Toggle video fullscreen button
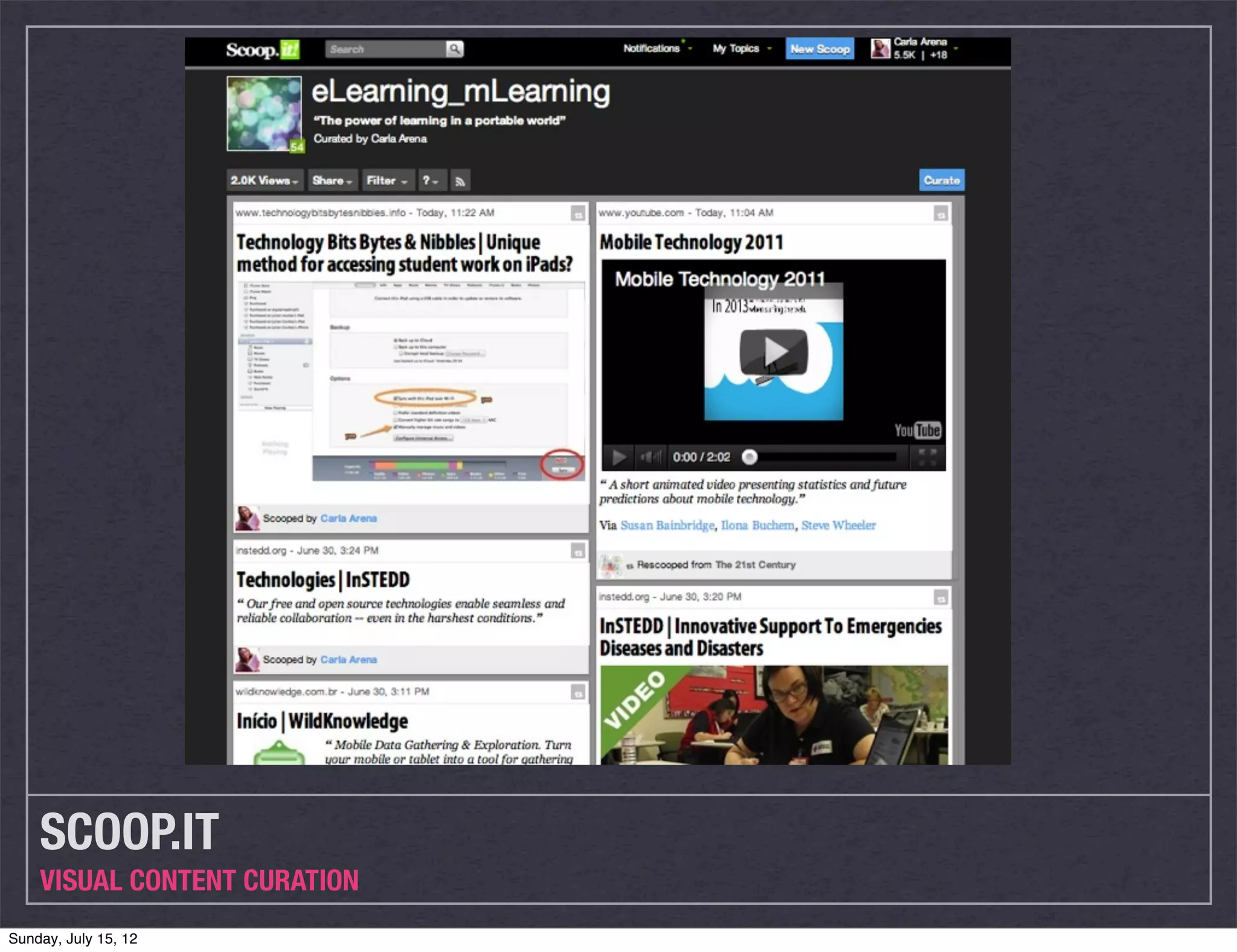The image size is (1237, 952). pos(927,457)
